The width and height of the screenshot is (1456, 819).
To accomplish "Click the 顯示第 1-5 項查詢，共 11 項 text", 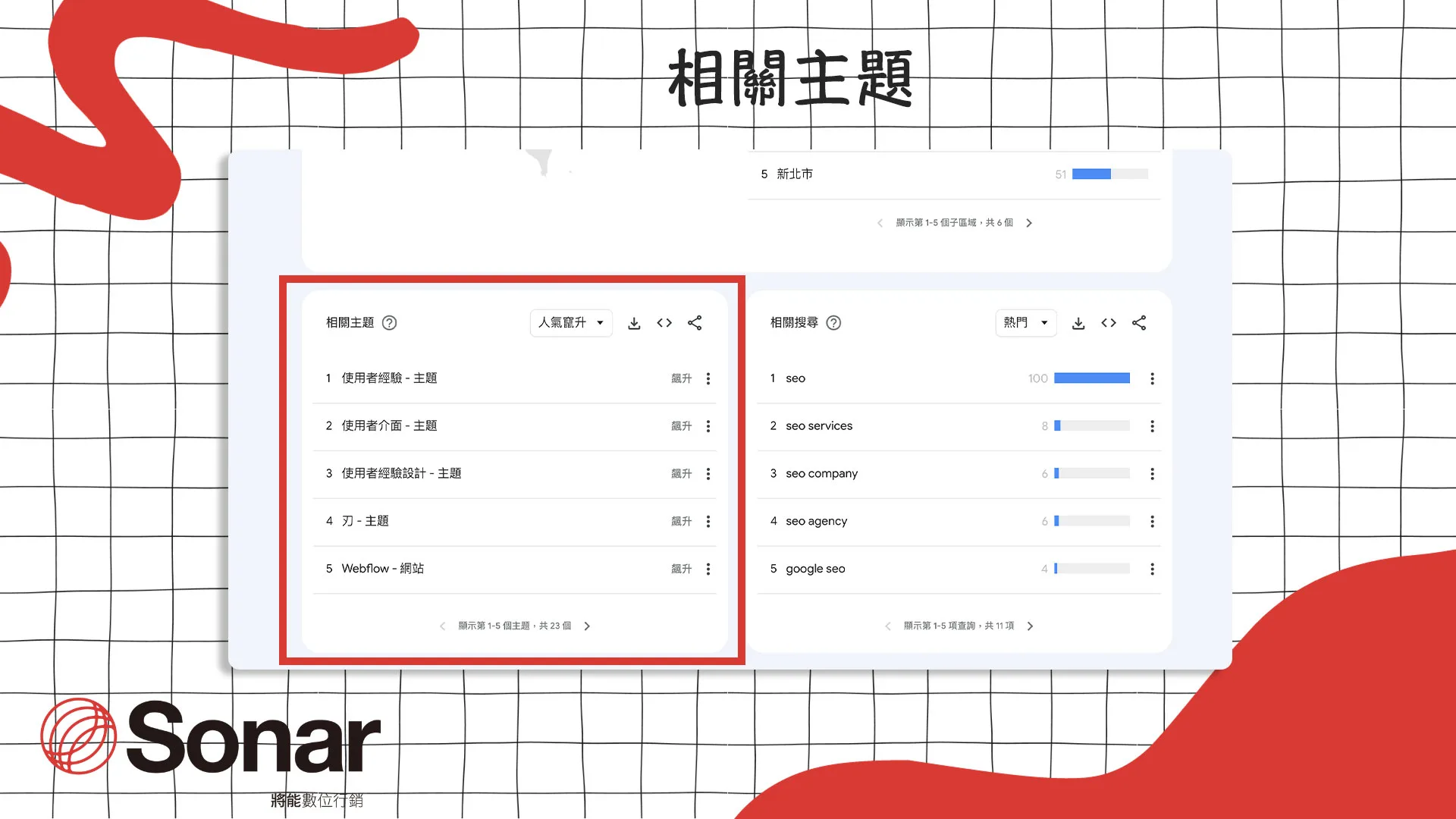I will coord(959,626).
